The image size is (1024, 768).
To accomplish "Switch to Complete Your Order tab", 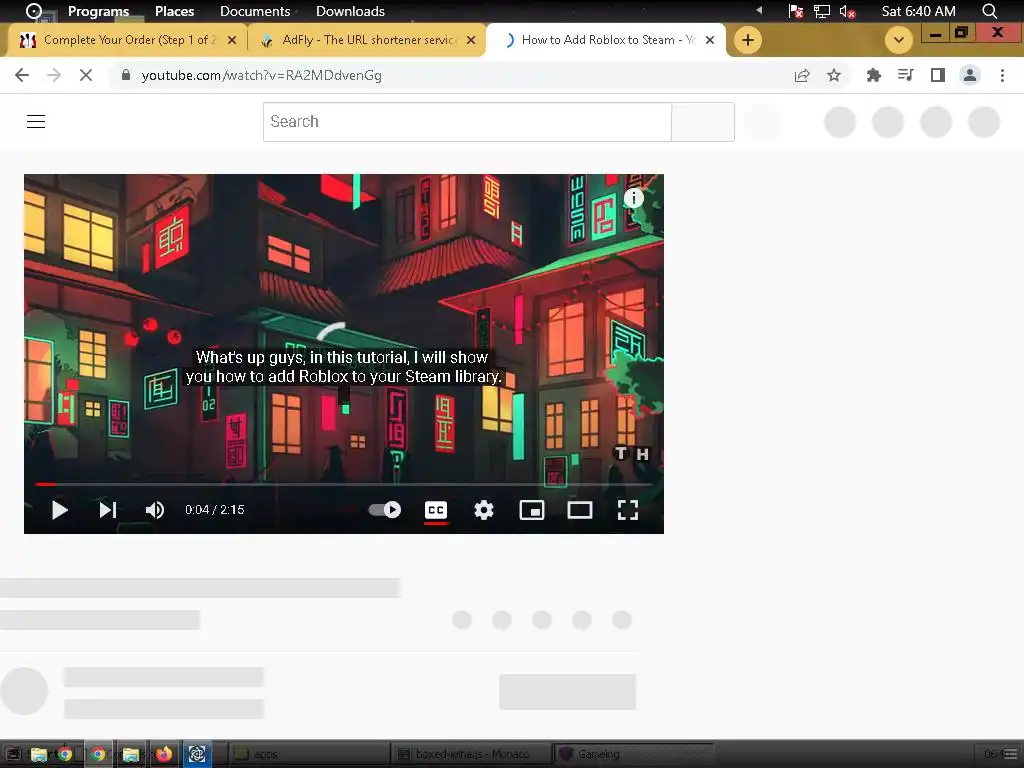I will click(x=127, y=40).
